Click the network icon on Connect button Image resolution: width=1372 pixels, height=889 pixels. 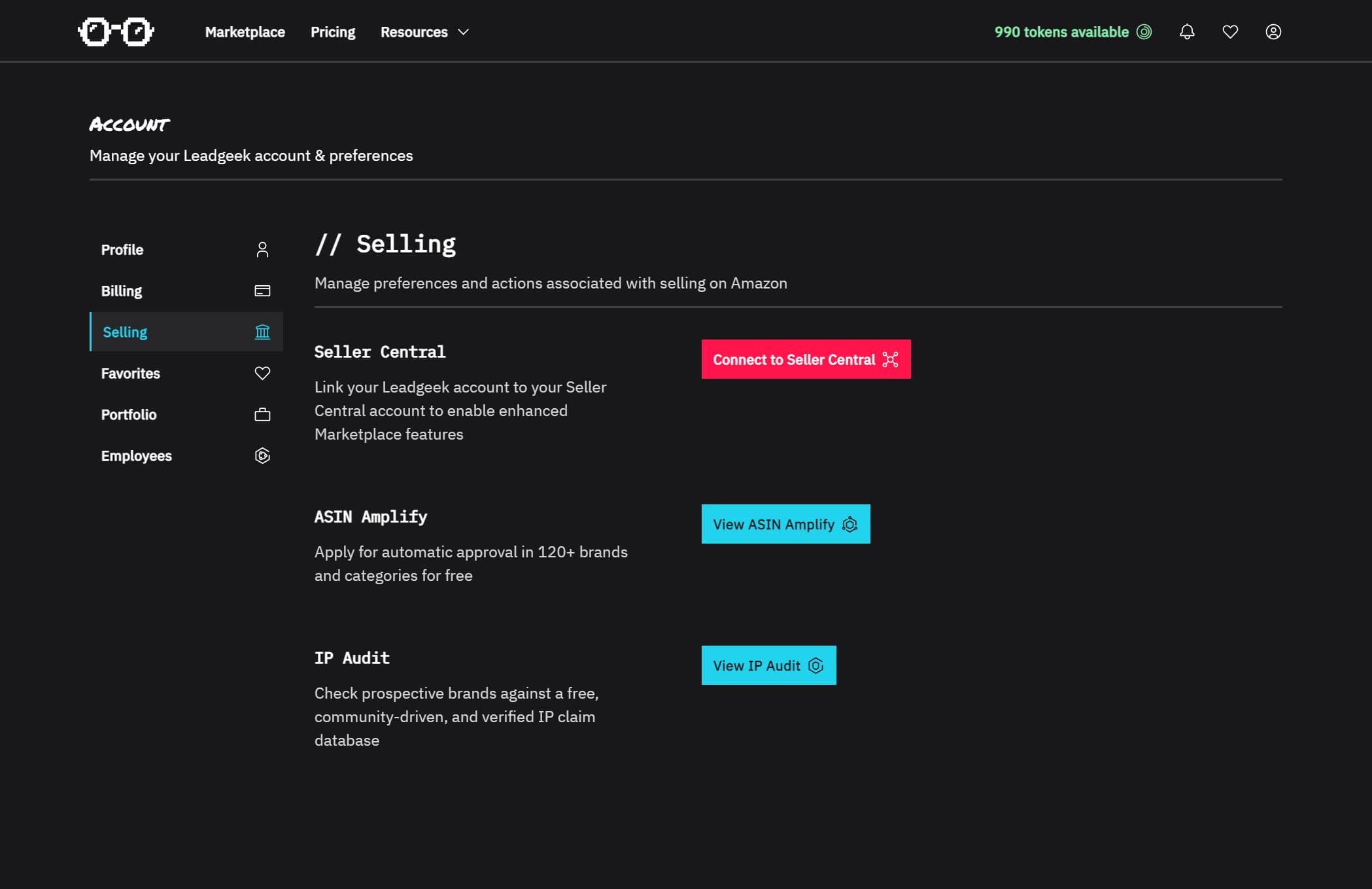tap(890, 359)
